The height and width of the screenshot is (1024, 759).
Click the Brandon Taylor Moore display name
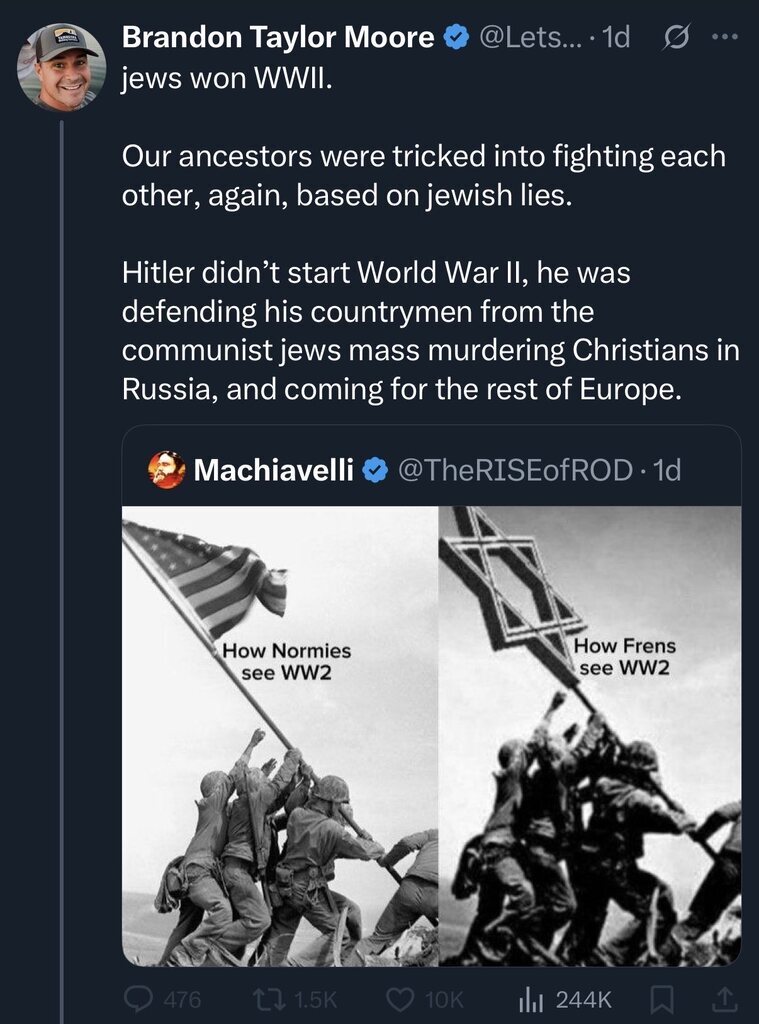278,39
